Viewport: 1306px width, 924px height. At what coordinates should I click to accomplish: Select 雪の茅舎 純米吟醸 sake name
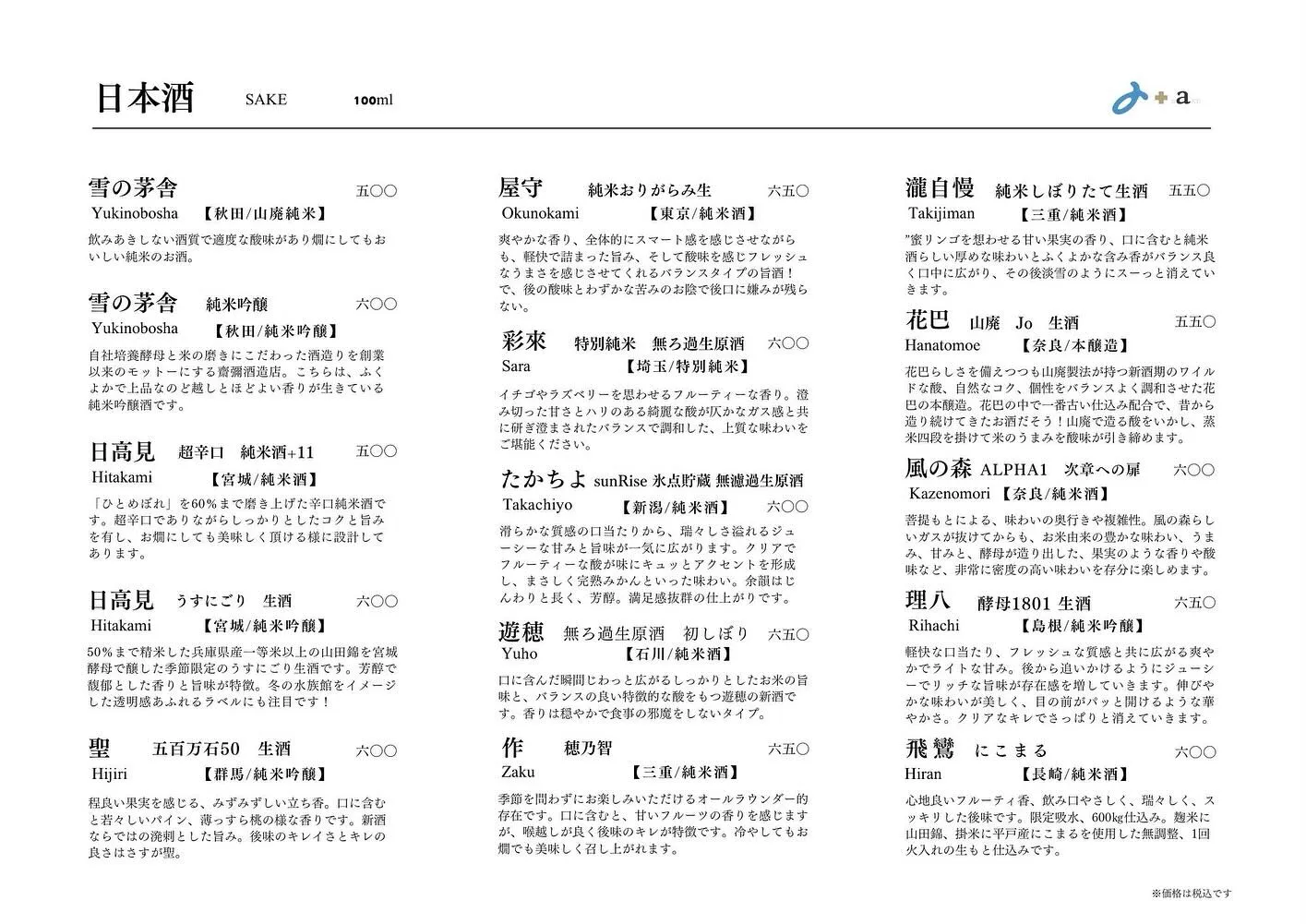178,303
